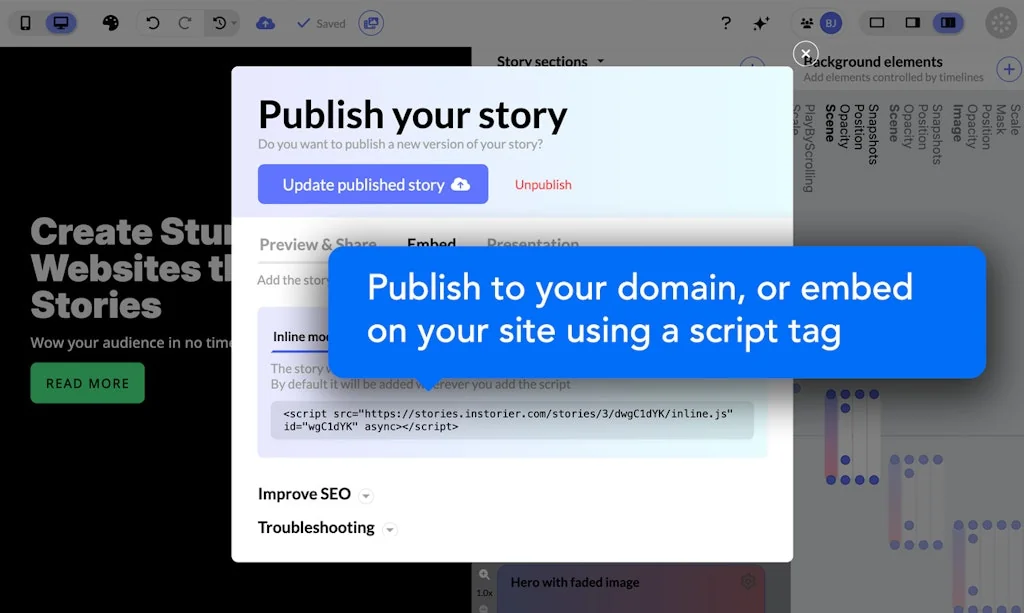Select the embed script code snippet

coord(511,421)
